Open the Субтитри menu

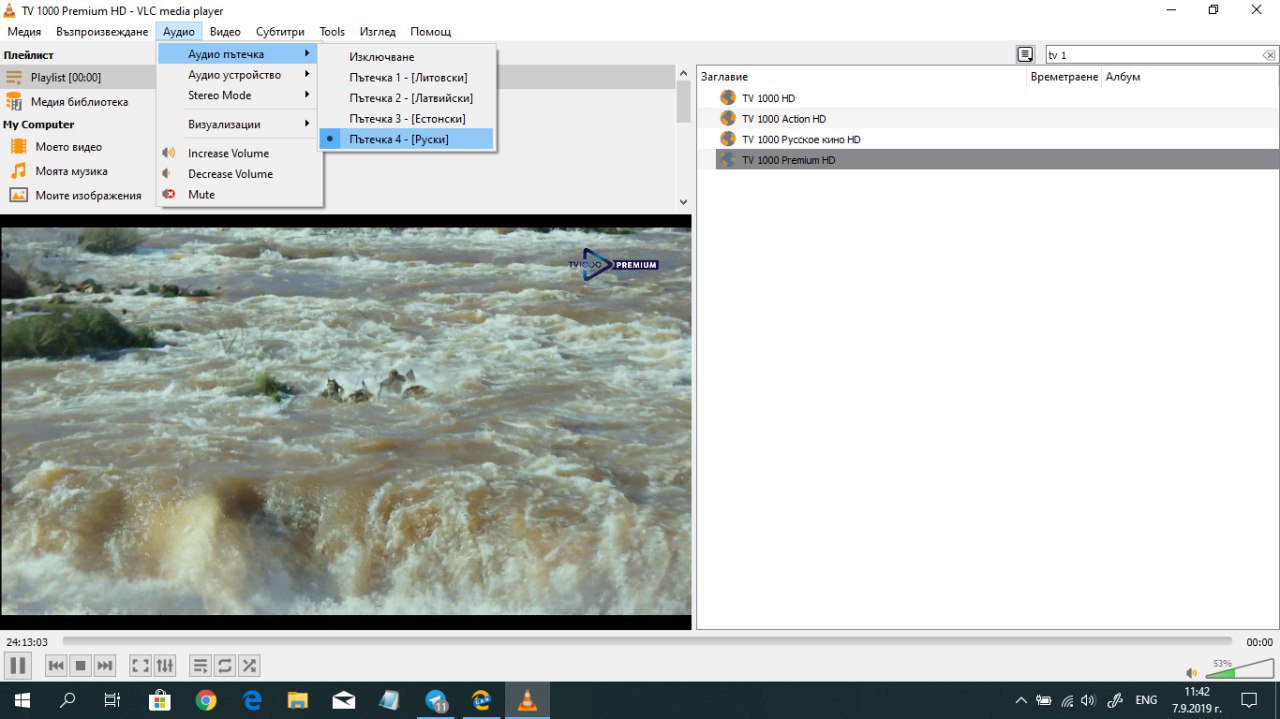pyautogui.click(x=280, y=32)
